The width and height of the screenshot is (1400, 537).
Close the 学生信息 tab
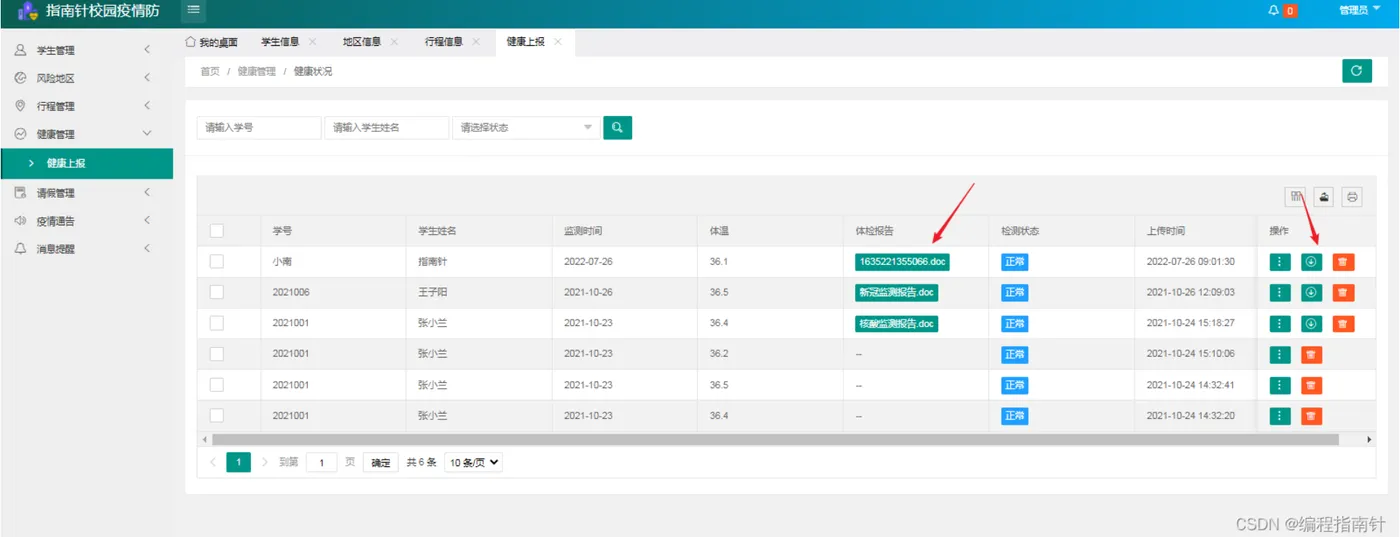click(x=313, y=42)
